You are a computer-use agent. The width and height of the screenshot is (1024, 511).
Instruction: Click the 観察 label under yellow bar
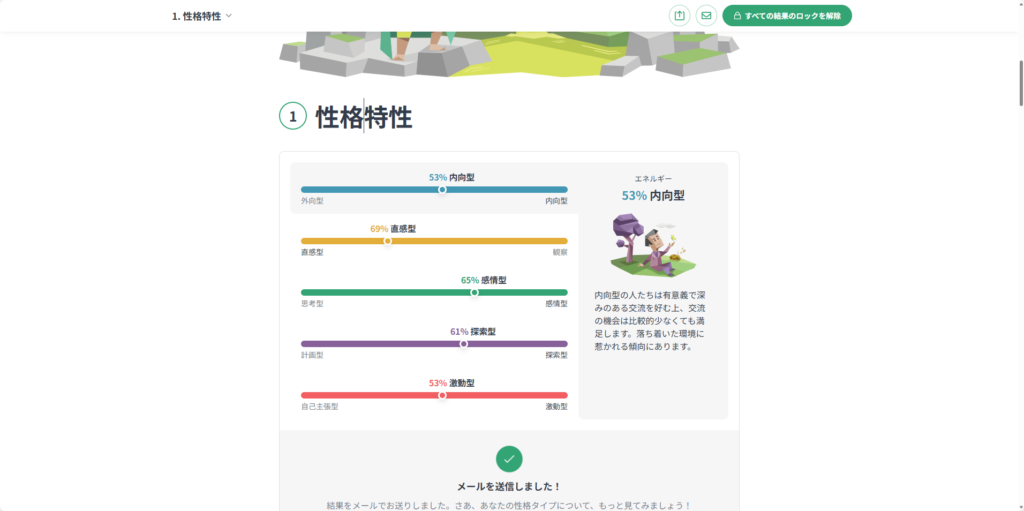[x=560, y=252]
